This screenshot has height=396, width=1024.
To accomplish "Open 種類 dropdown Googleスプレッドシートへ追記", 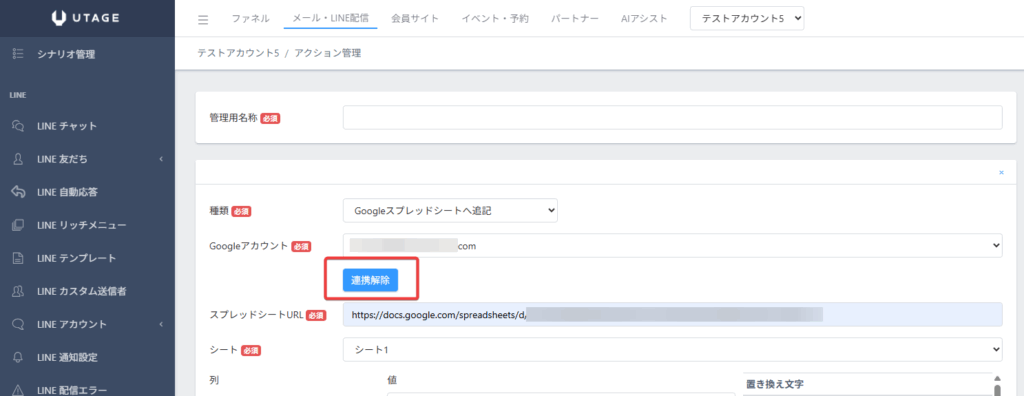I will (450, 210).
